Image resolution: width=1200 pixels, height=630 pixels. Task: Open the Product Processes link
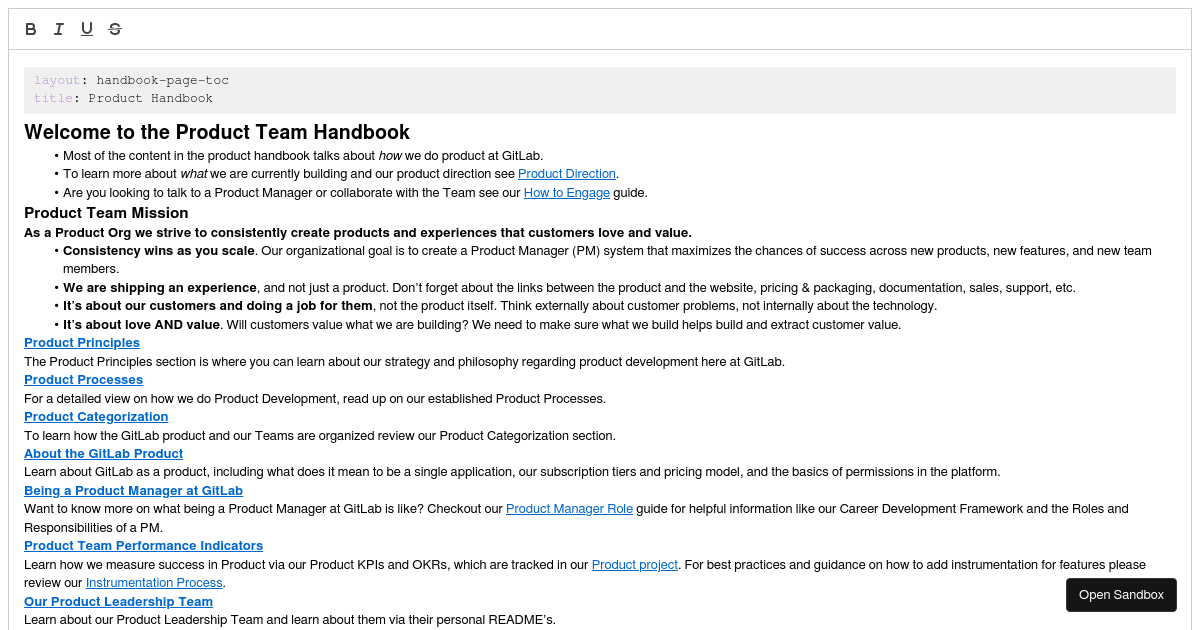tap(83, 379)
